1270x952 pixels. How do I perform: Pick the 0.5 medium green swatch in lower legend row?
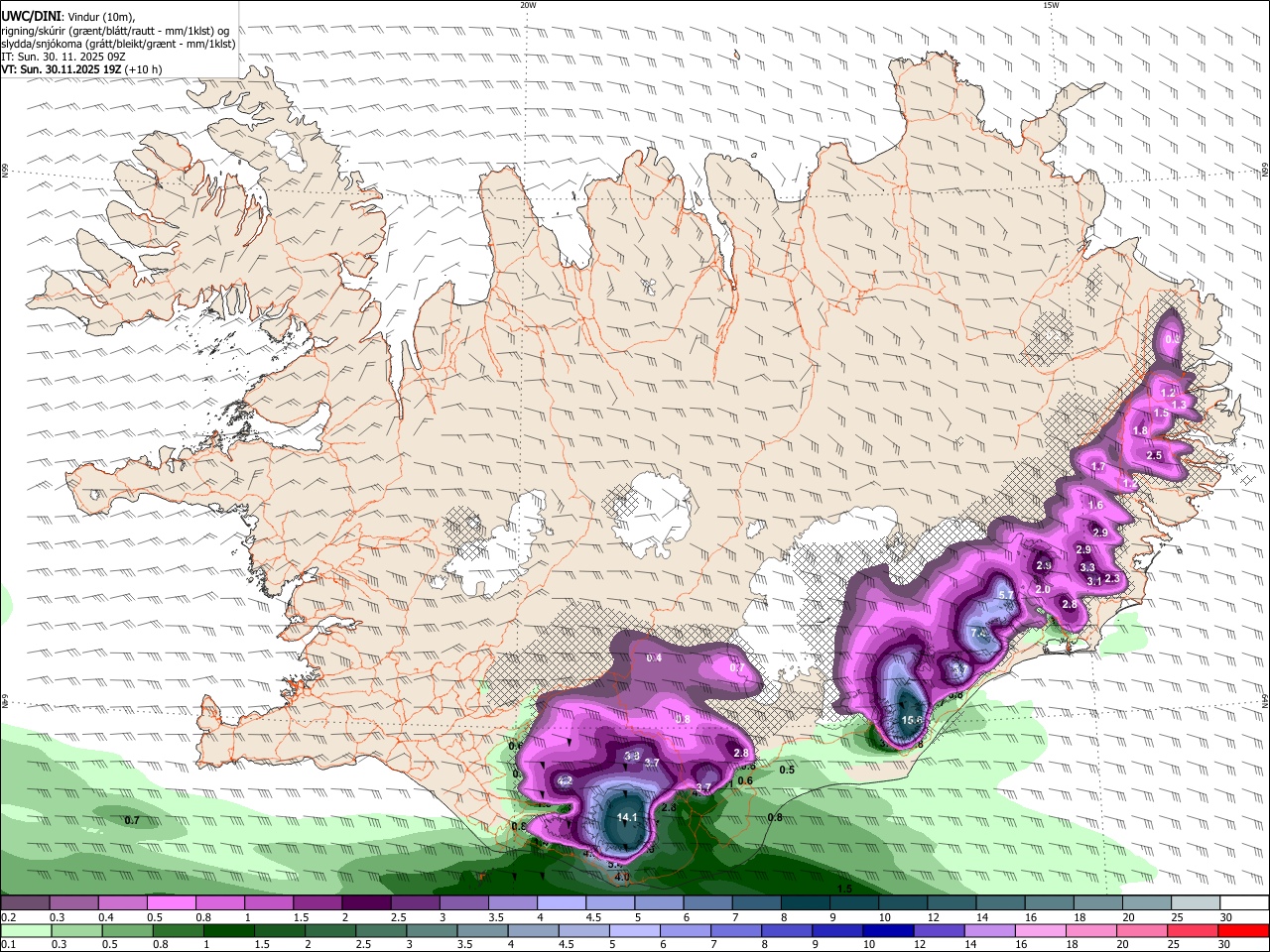pos(128,930)
